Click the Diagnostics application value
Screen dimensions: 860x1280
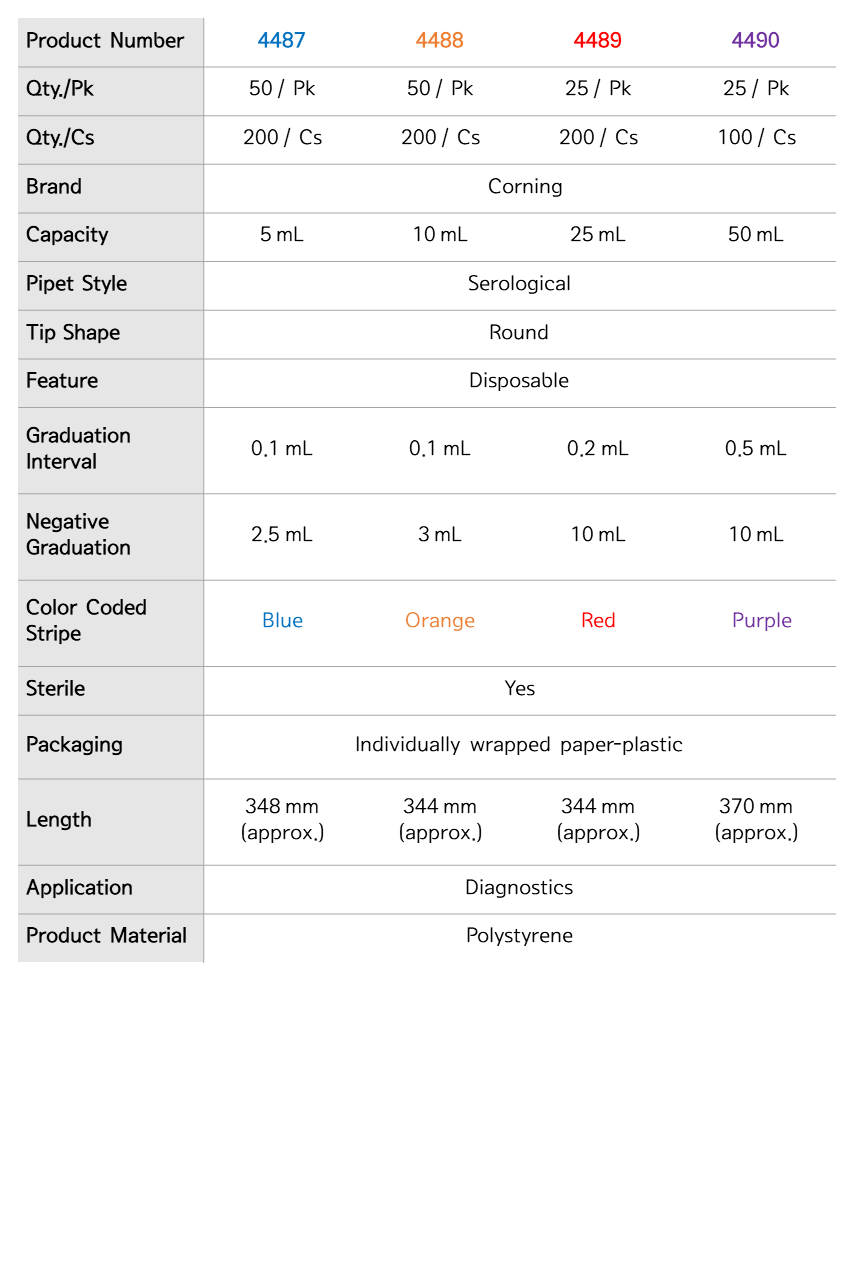coord(519,888)
